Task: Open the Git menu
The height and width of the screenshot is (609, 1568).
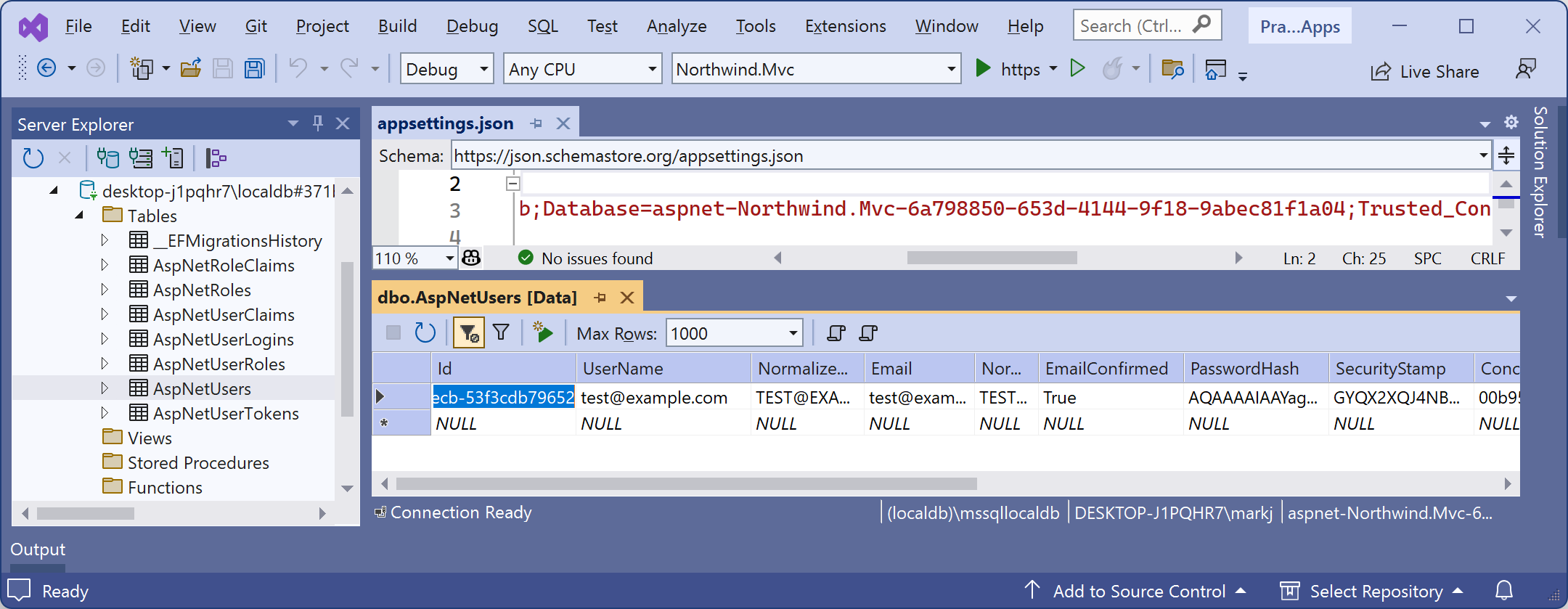Action: click(x=256, y=26)
